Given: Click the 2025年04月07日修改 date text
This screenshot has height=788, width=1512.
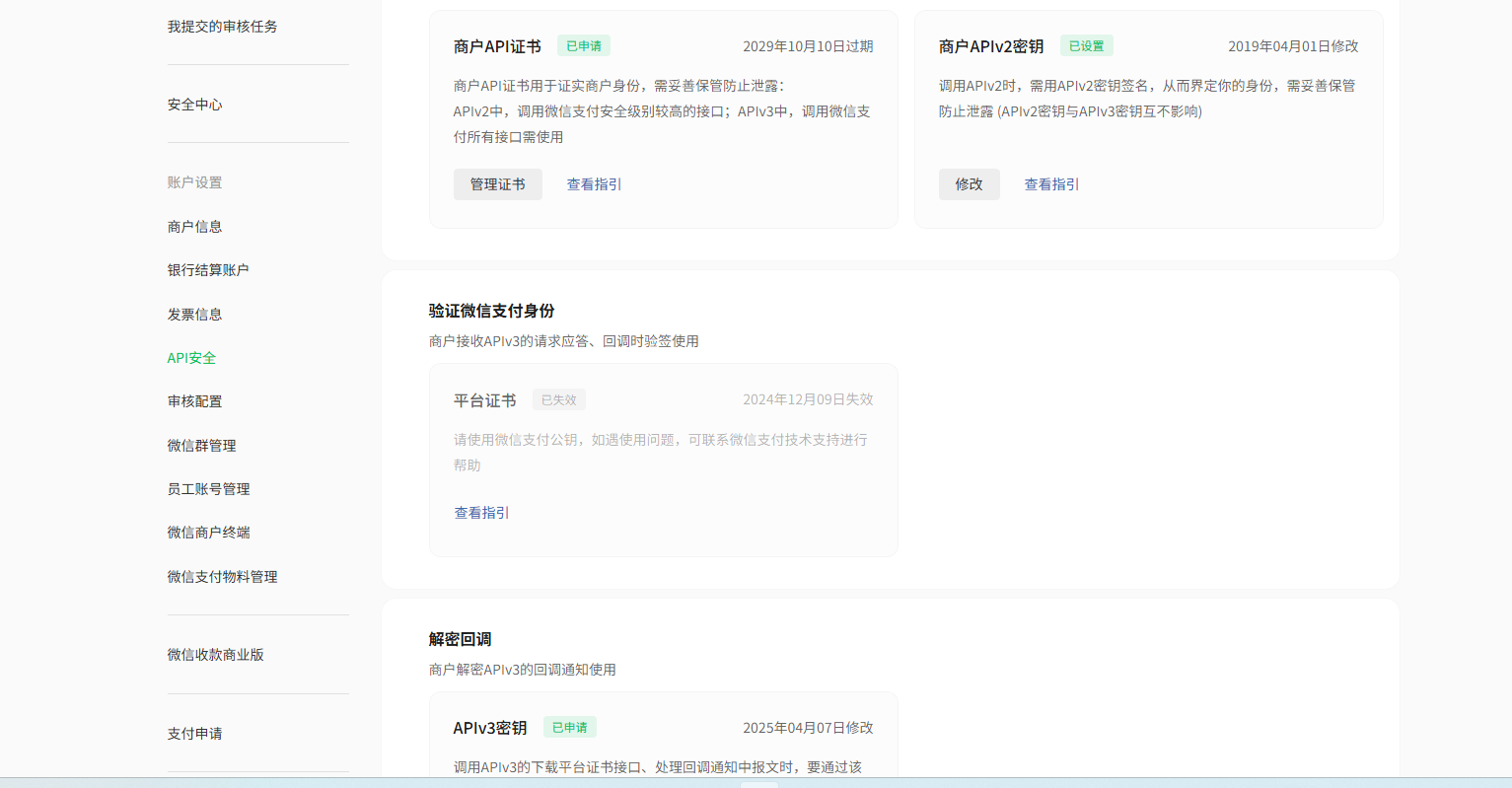Looking at the screenshot, I should click(x=808, y=728).
